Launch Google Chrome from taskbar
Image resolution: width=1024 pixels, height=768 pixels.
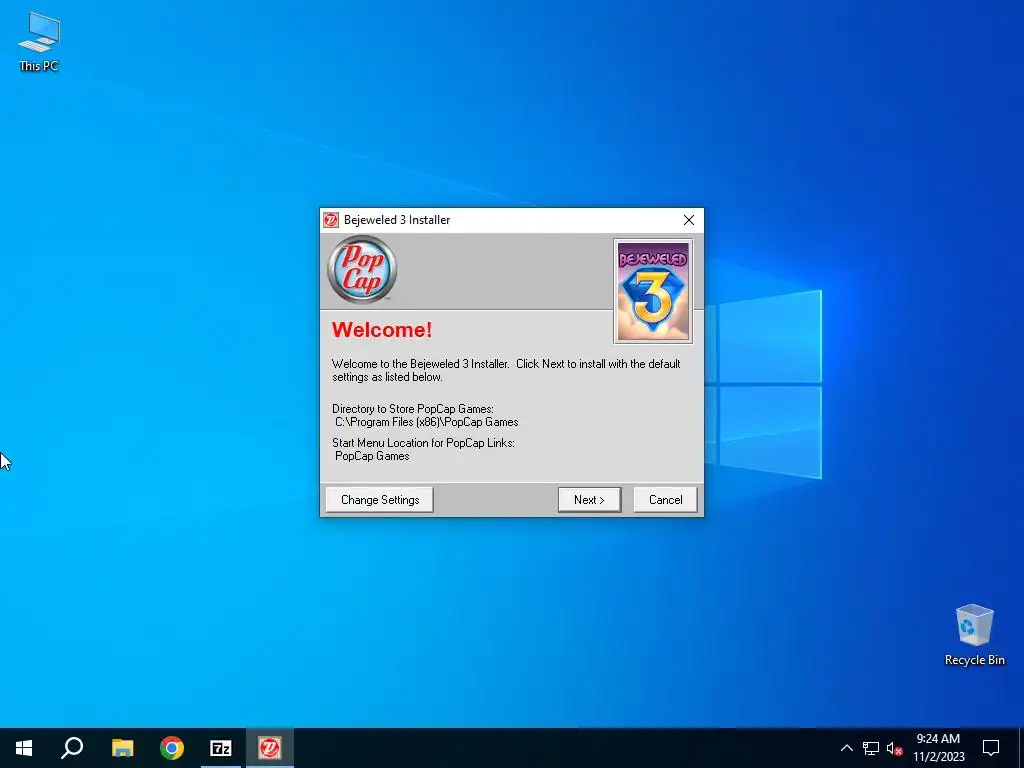point(172,748)
